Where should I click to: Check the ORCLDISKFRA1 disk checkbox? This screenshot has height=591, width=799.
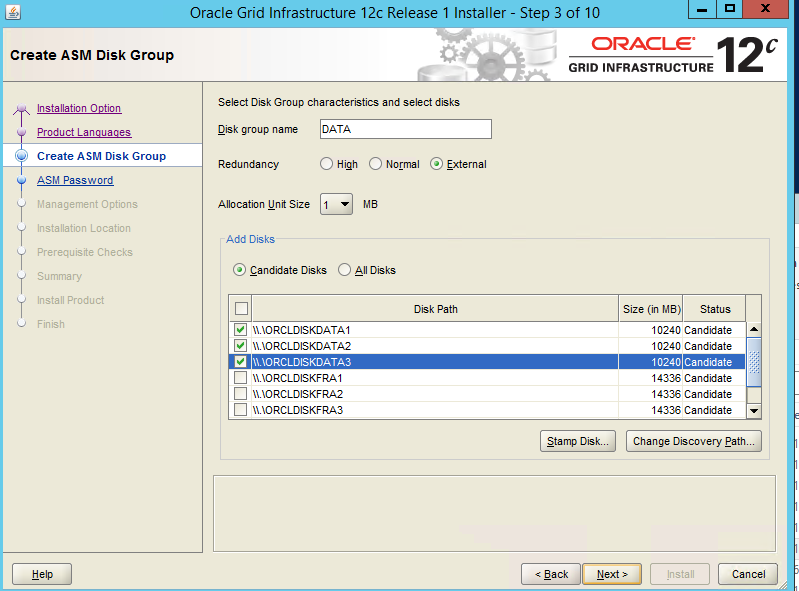[240, 378]
